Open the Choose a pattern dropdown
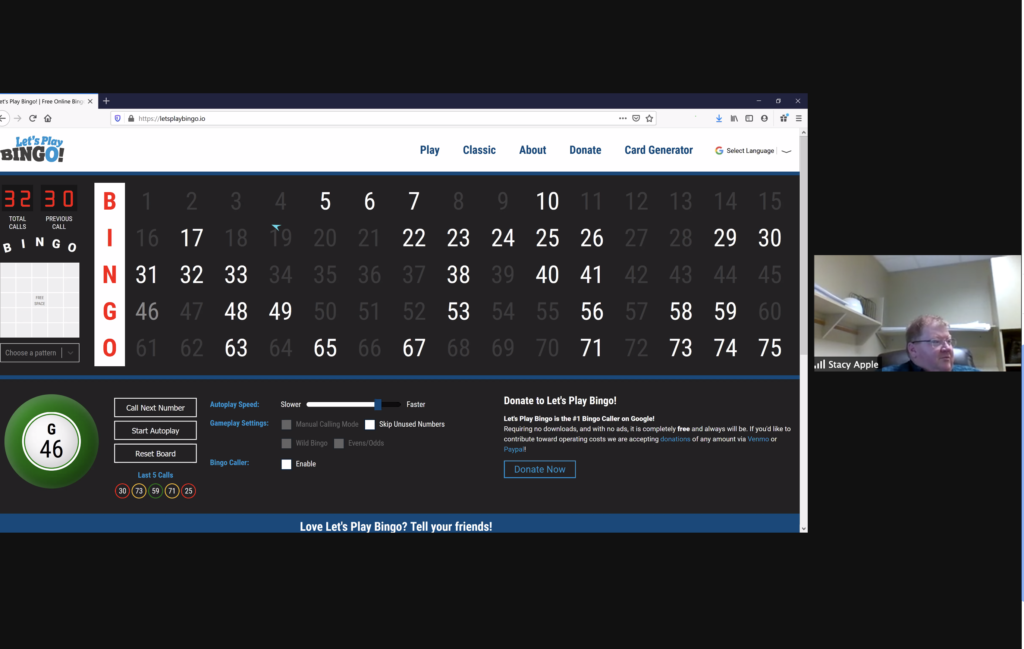Screen dimensions: 1024x649 click(x=40, y=353)
